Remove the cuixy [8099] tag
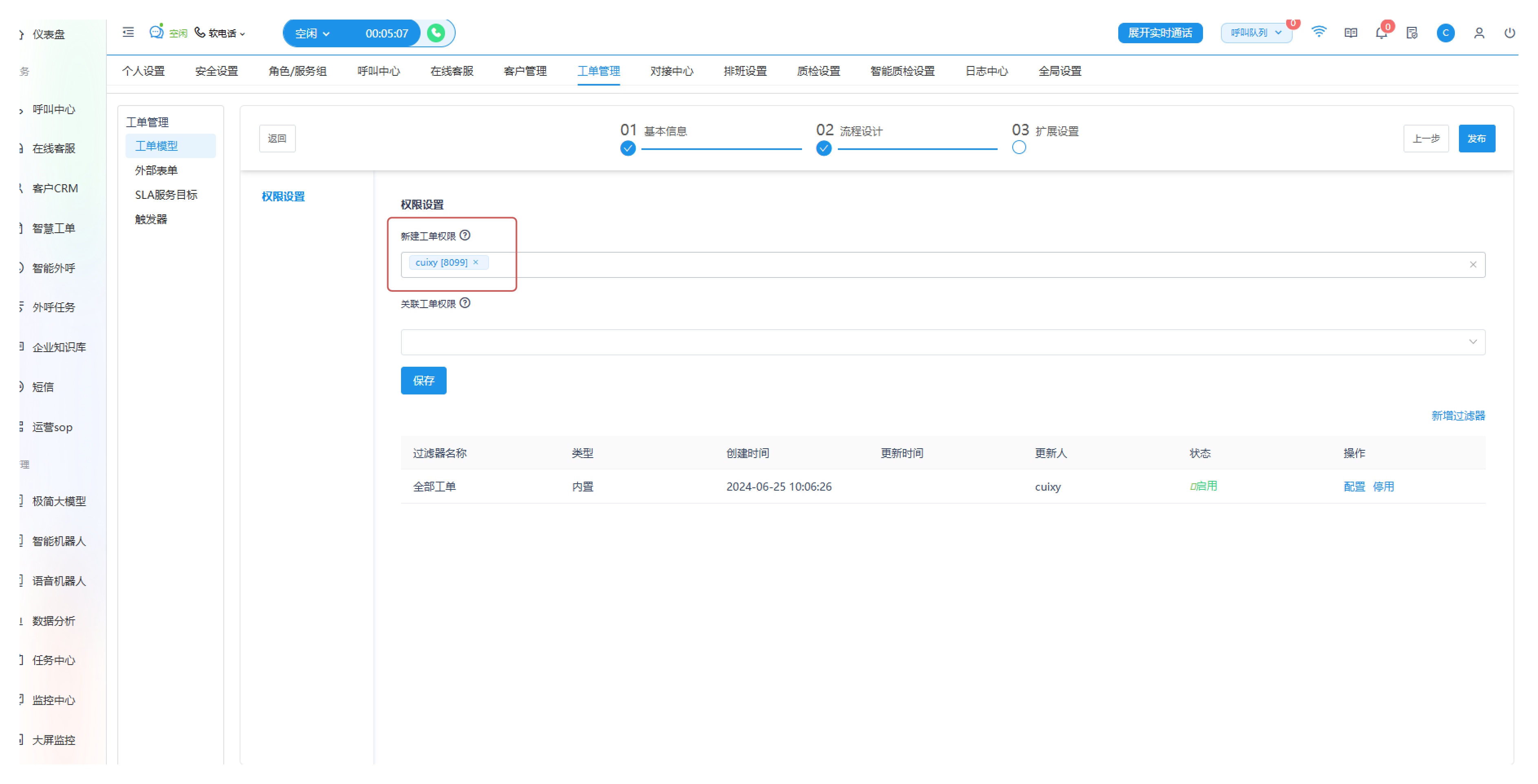The height and width of the screenshot is (784, 1538). [476, 262]
